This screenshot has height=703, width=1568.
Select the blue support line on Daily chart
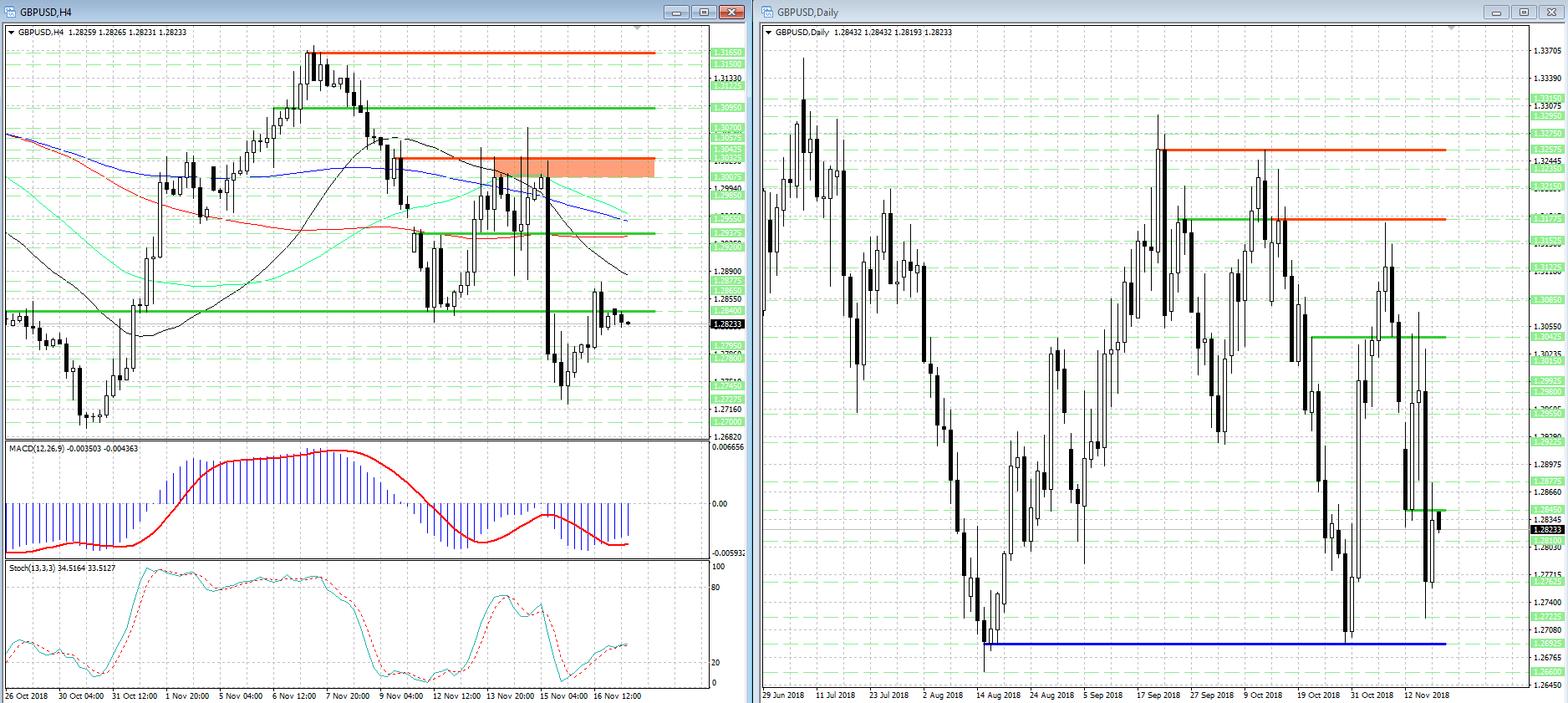coord(1215,644)
